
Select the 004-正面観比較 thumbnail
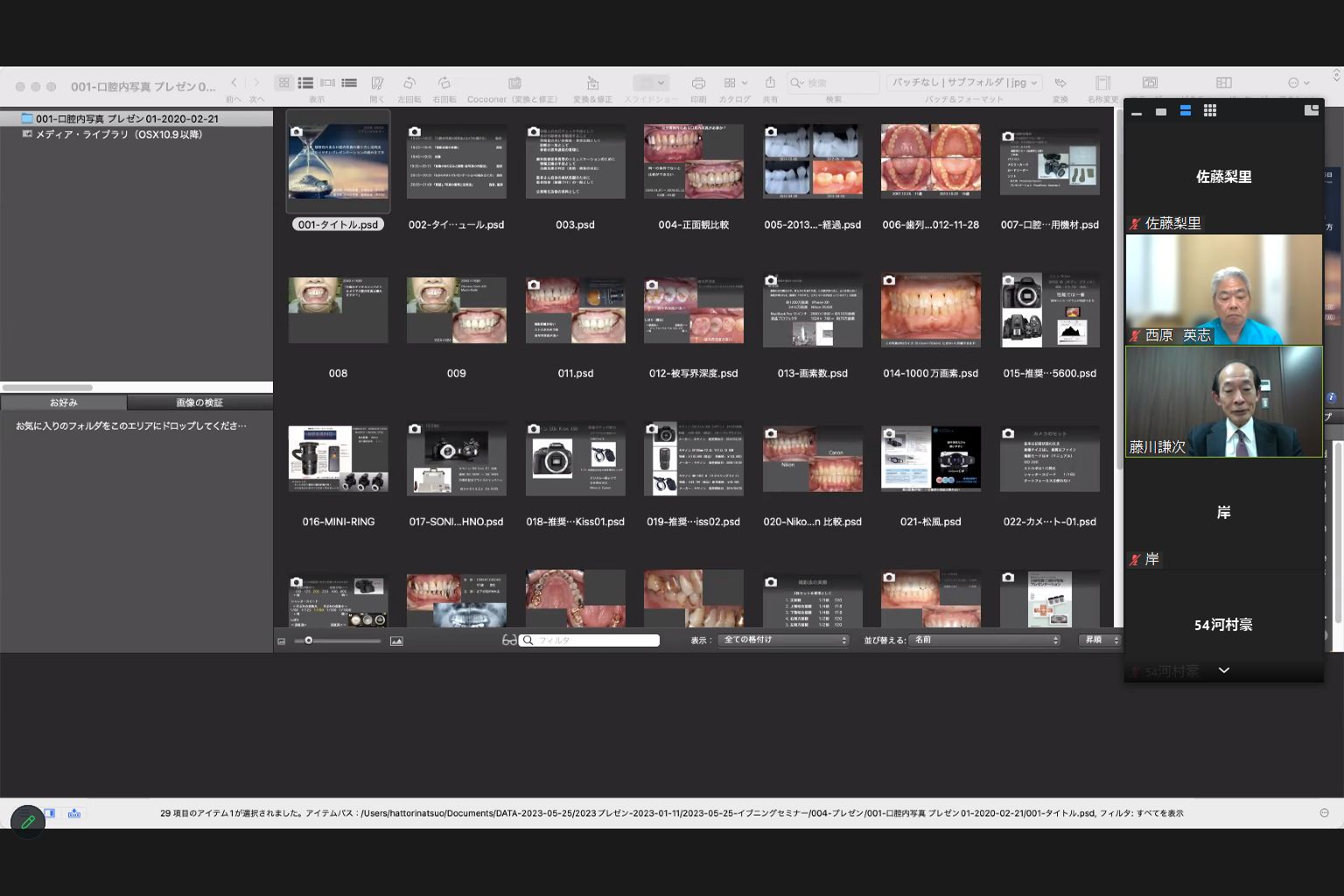[x=693, y=162]
